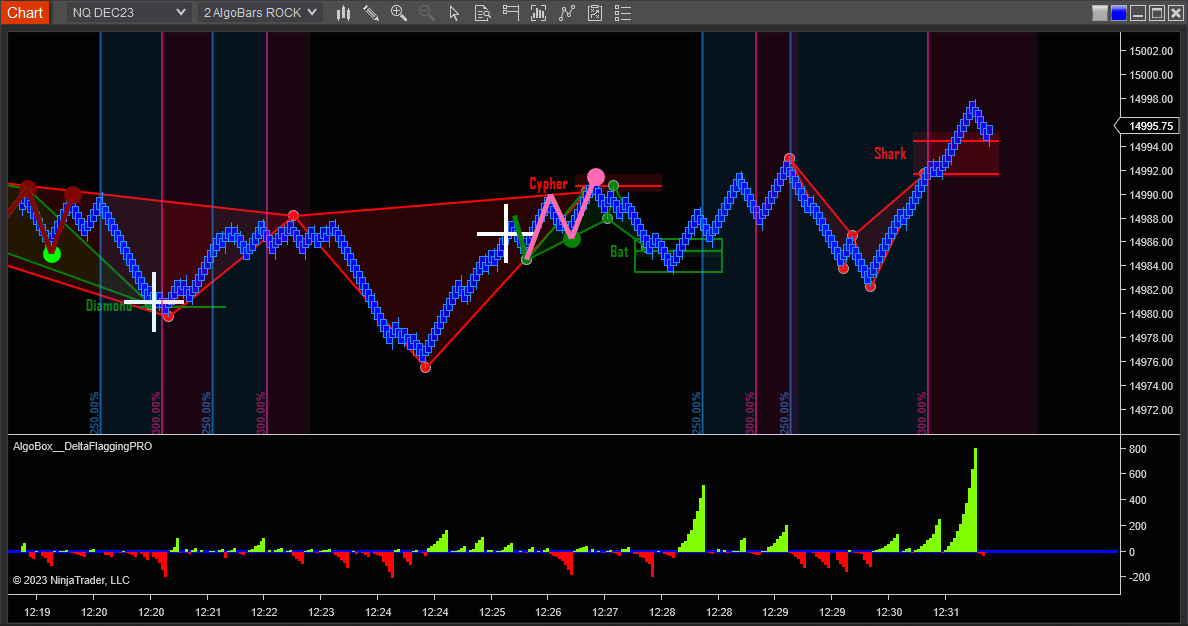Click the blue interval link color swatch

tap(1119, 13)
